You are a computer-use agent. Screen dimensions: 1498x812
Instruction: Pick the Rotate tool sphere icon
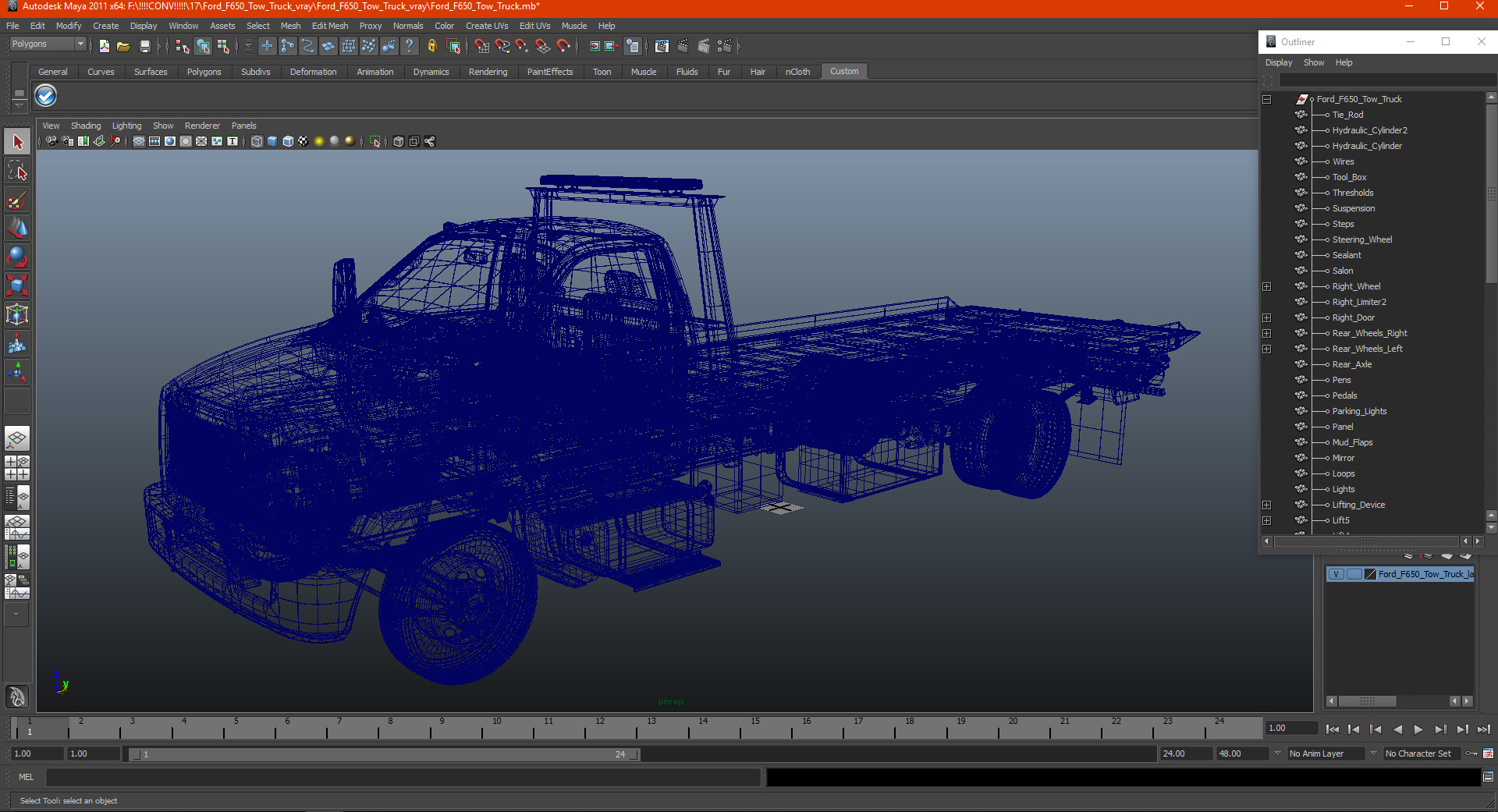(x=17, y=257)
